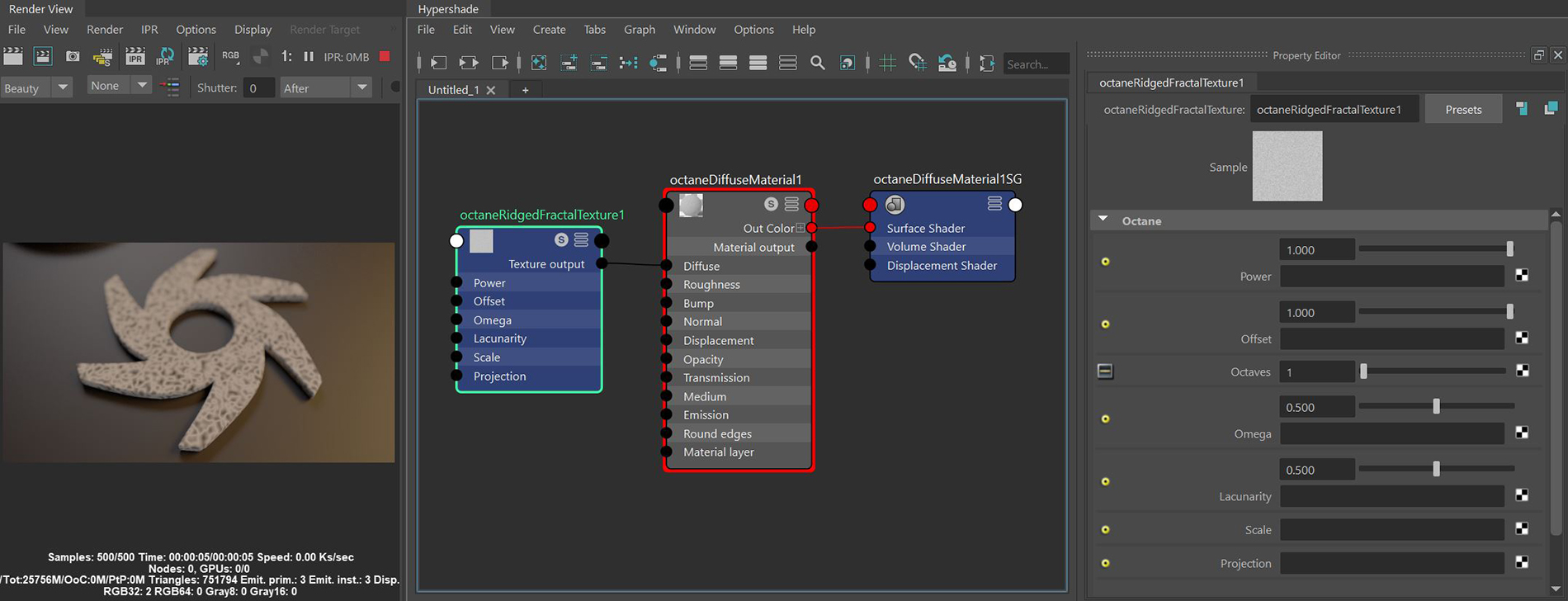Toggle grid display in Hypershade work area
Image resolution: width=1568 pixels, height=601 pixels.
click(x=887, y=63)
